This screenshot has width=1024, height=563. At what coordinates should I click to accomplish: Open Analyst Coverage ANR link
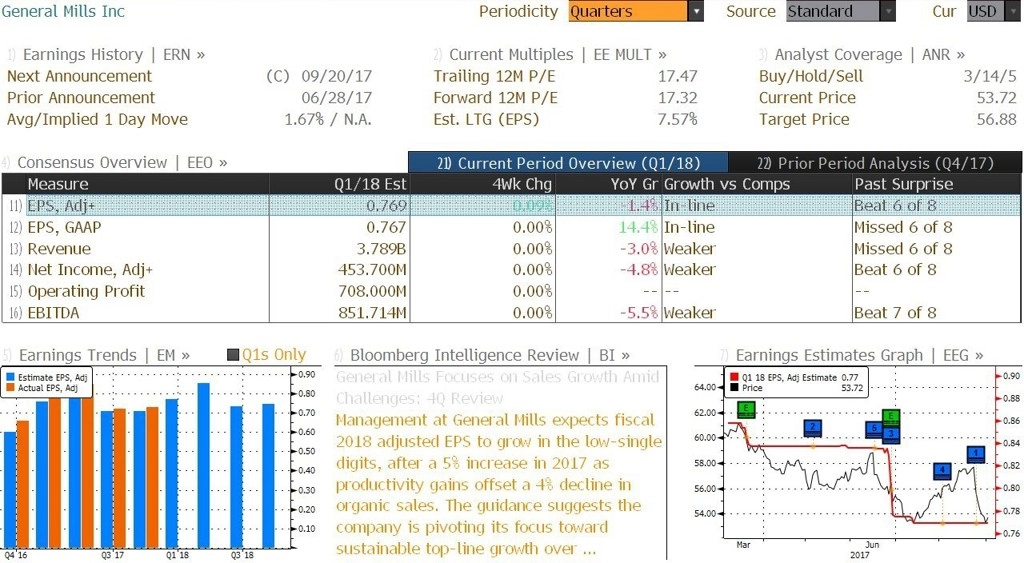(x=869, y=54)
